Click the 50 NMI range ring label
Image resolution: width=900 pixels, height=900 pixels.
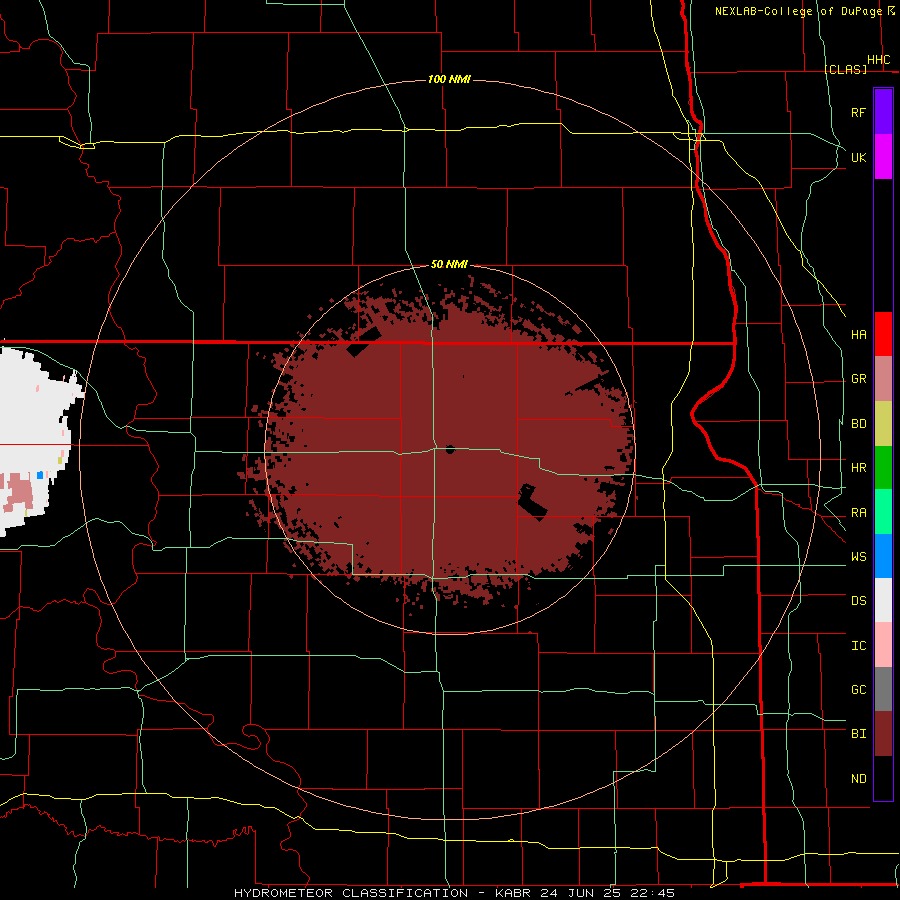(449, 265)
